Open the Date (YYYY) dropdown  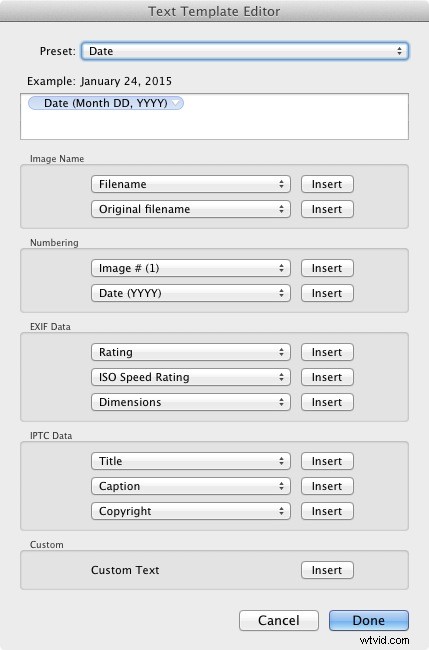(191, 293)
